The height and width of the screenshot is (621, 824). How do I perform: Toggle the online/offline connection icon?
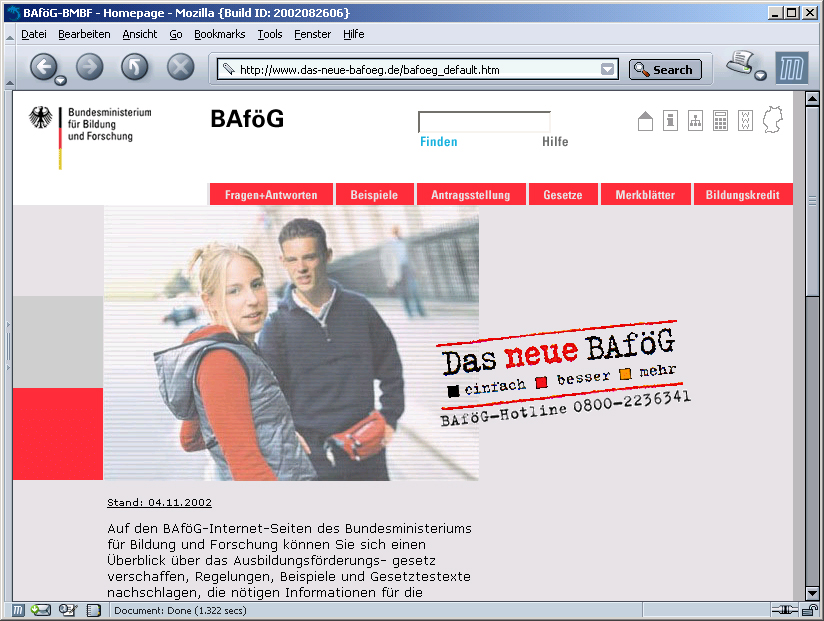pos(783,610)
